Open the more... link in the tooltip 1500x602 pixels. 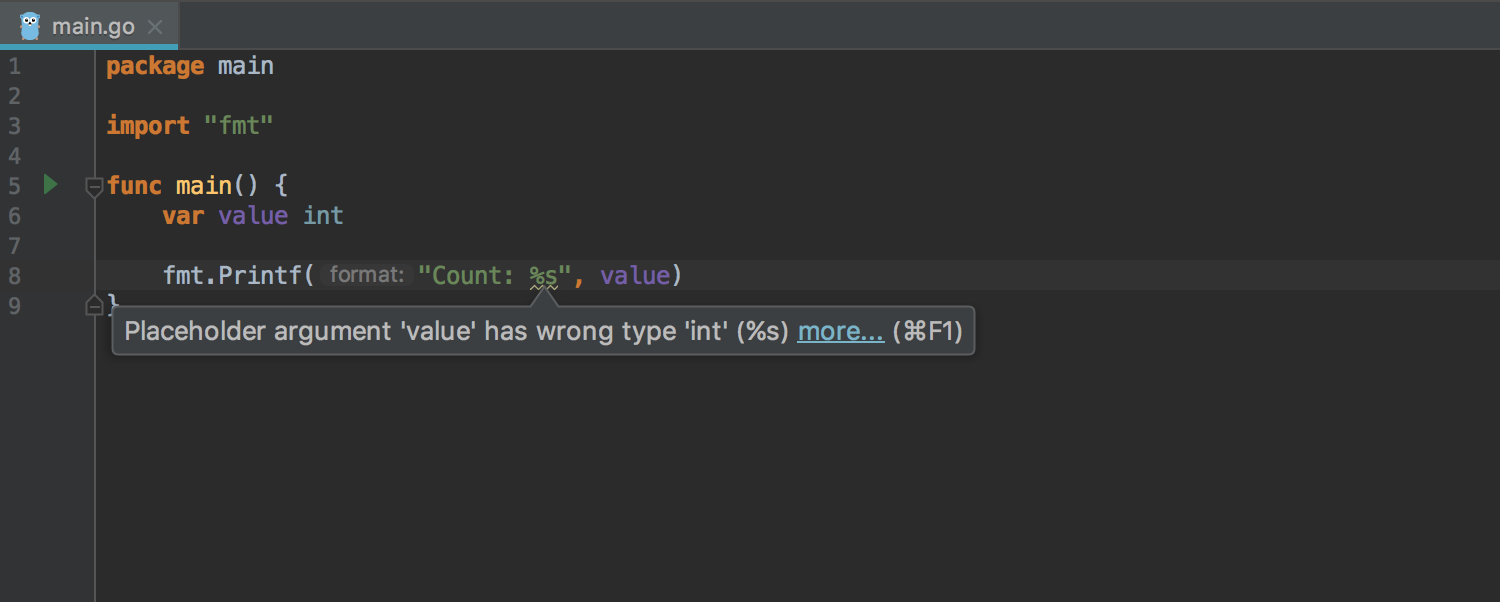pyautogui.click(x=840, y=332)
